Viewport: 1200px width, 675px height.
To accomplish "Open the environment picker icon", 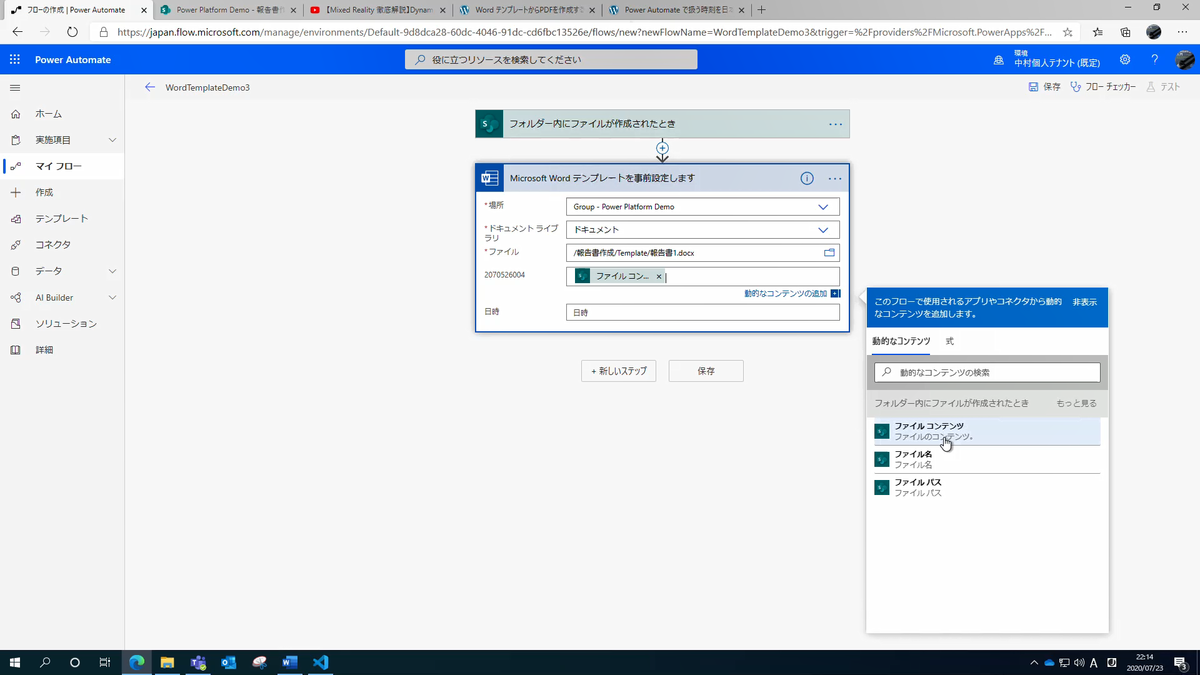I will coord(998,60).
